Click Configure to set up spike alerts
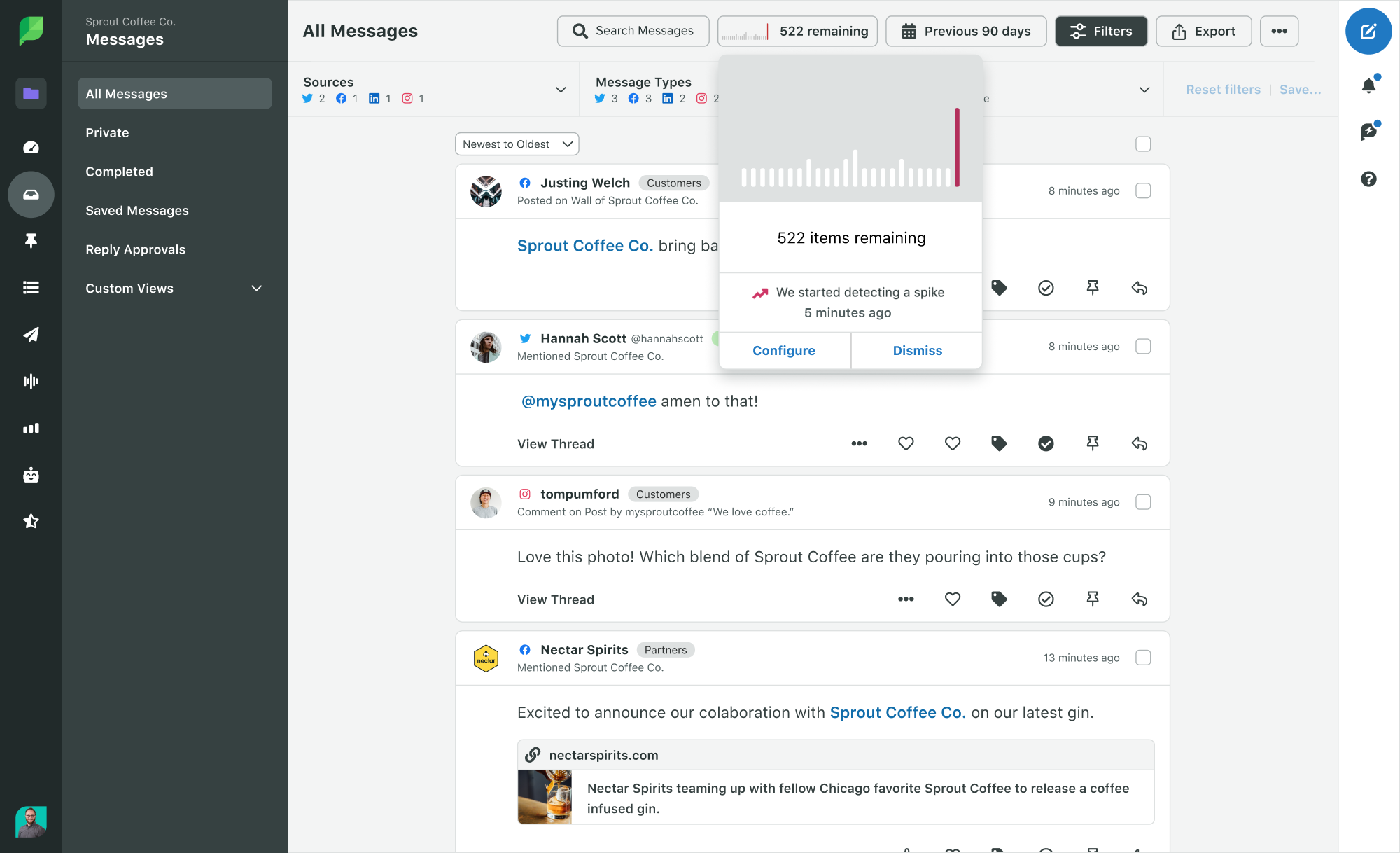Image resolution: width=1400 pixels, height=853 pixels. (x=784, y=350)
